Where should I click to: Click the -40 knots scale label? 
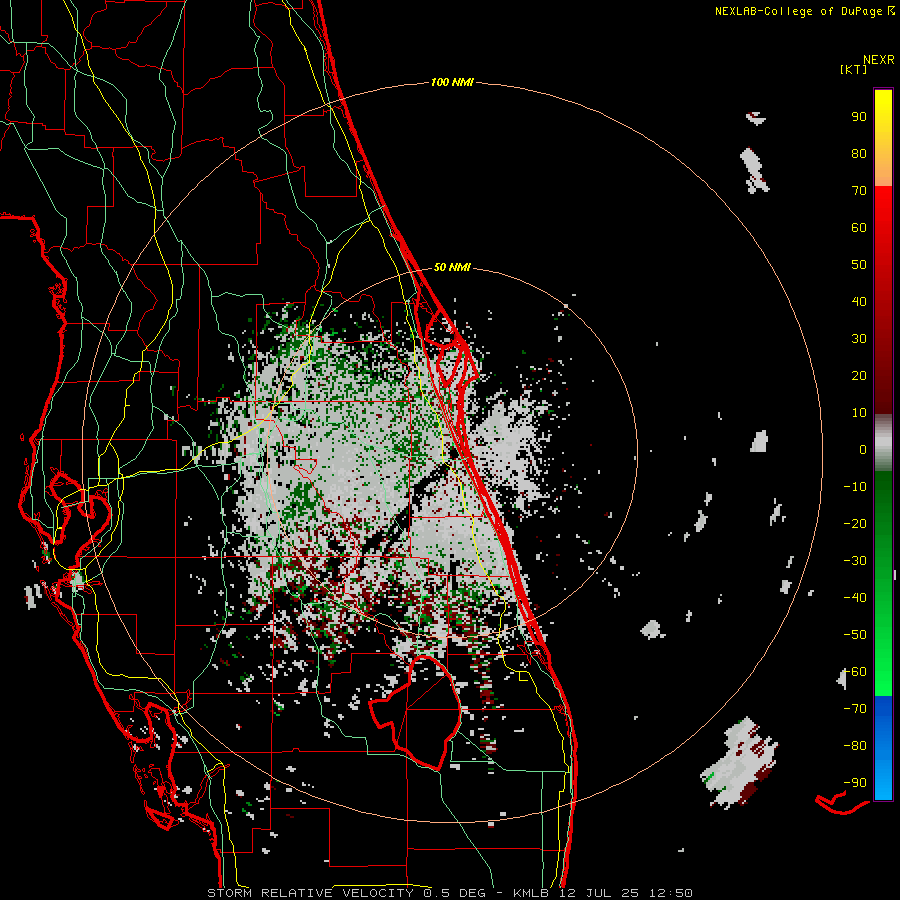pyautogui.click(x=855, y=598)
